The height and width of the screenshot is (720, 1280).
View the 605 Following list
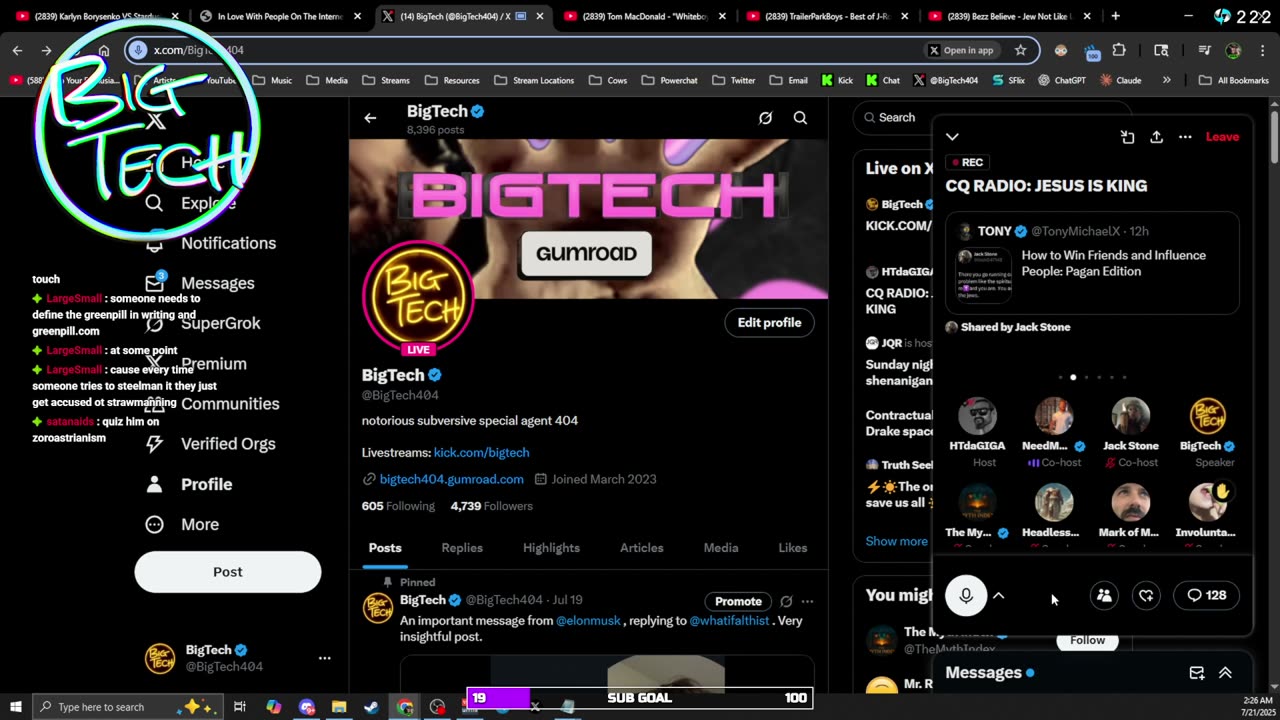(x=398, y=506)
